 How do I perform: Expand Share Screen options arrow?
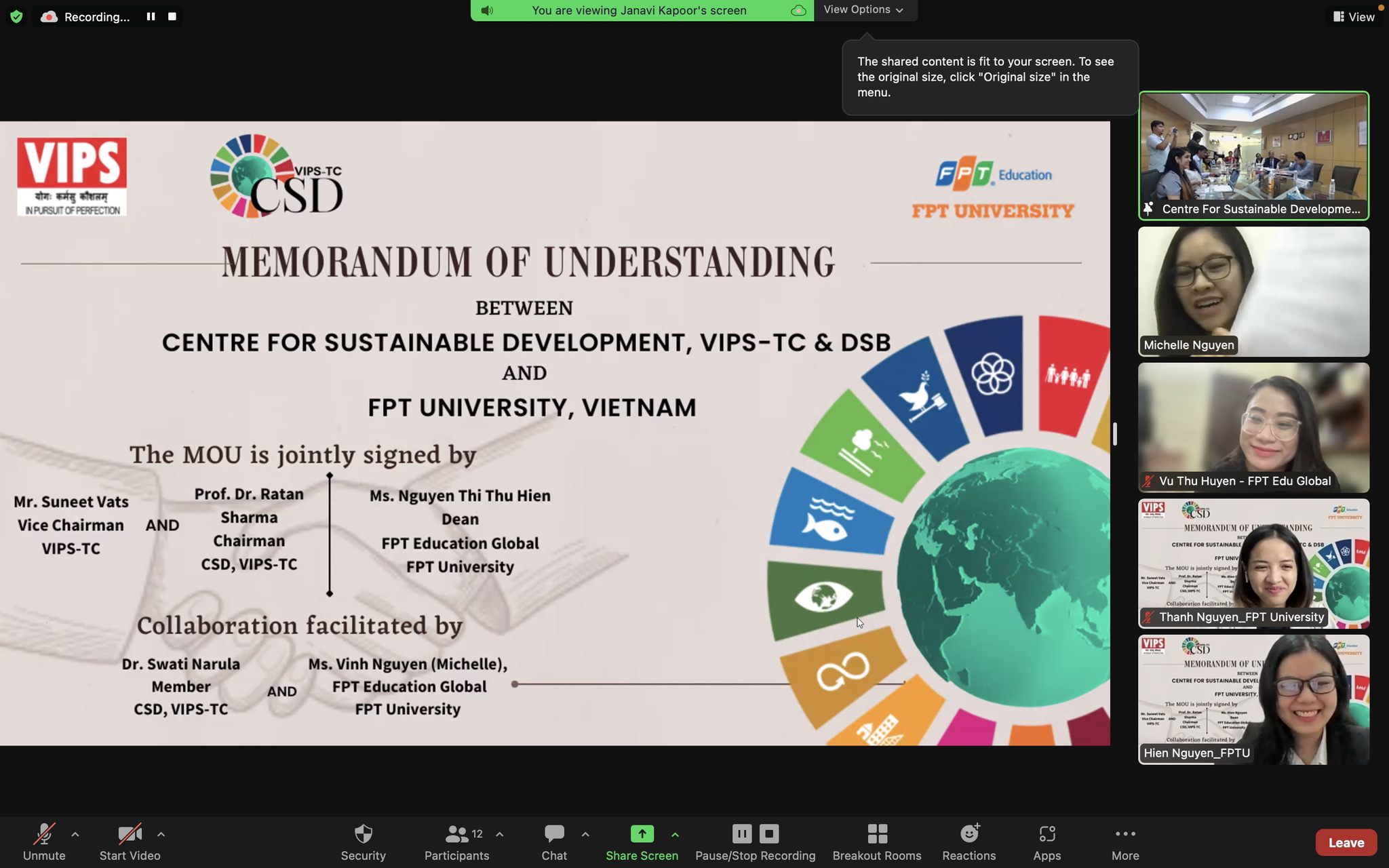click(675, 834)
